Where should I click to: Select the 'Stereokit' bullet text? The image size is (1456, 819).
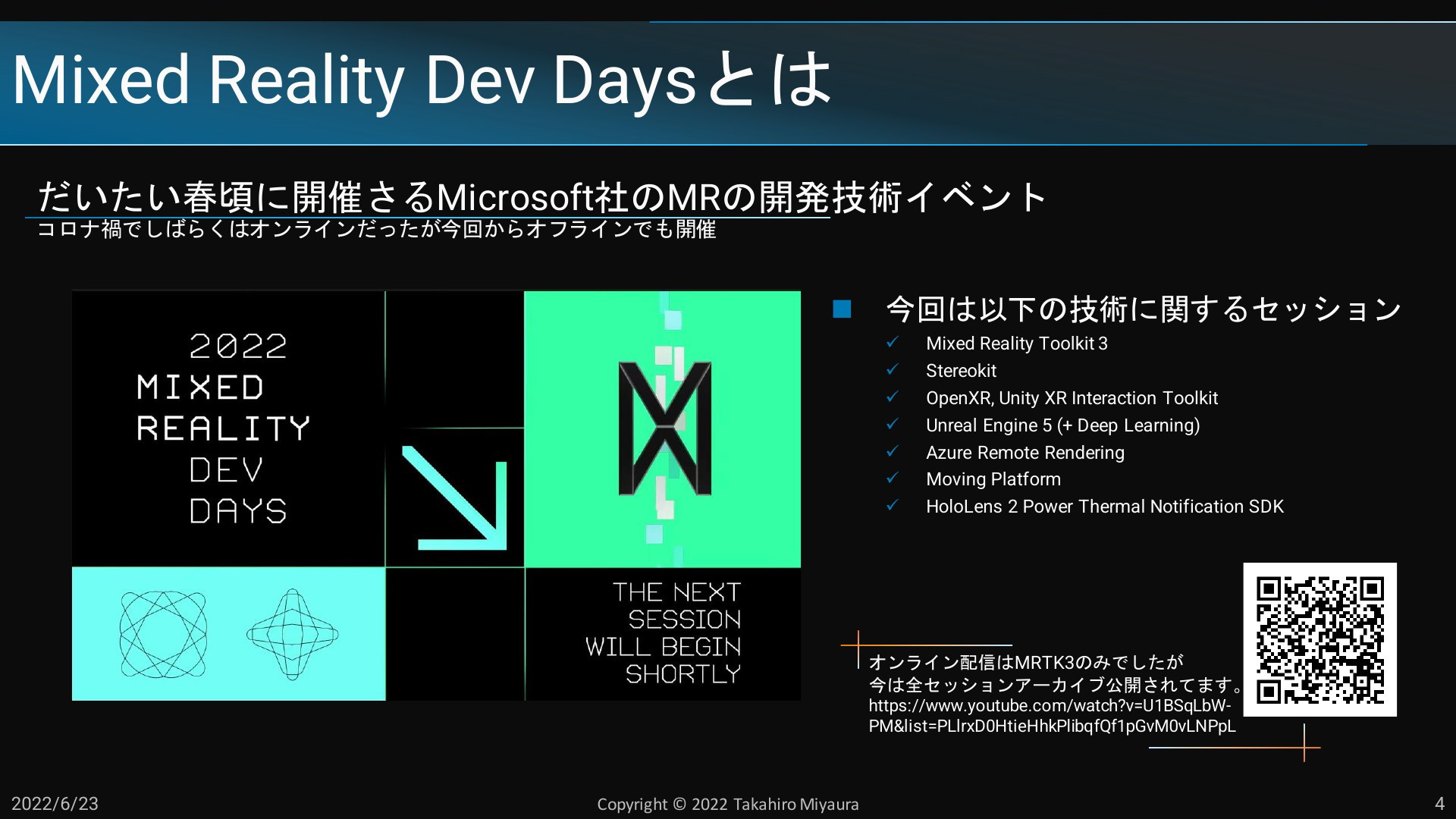(961, 371)
